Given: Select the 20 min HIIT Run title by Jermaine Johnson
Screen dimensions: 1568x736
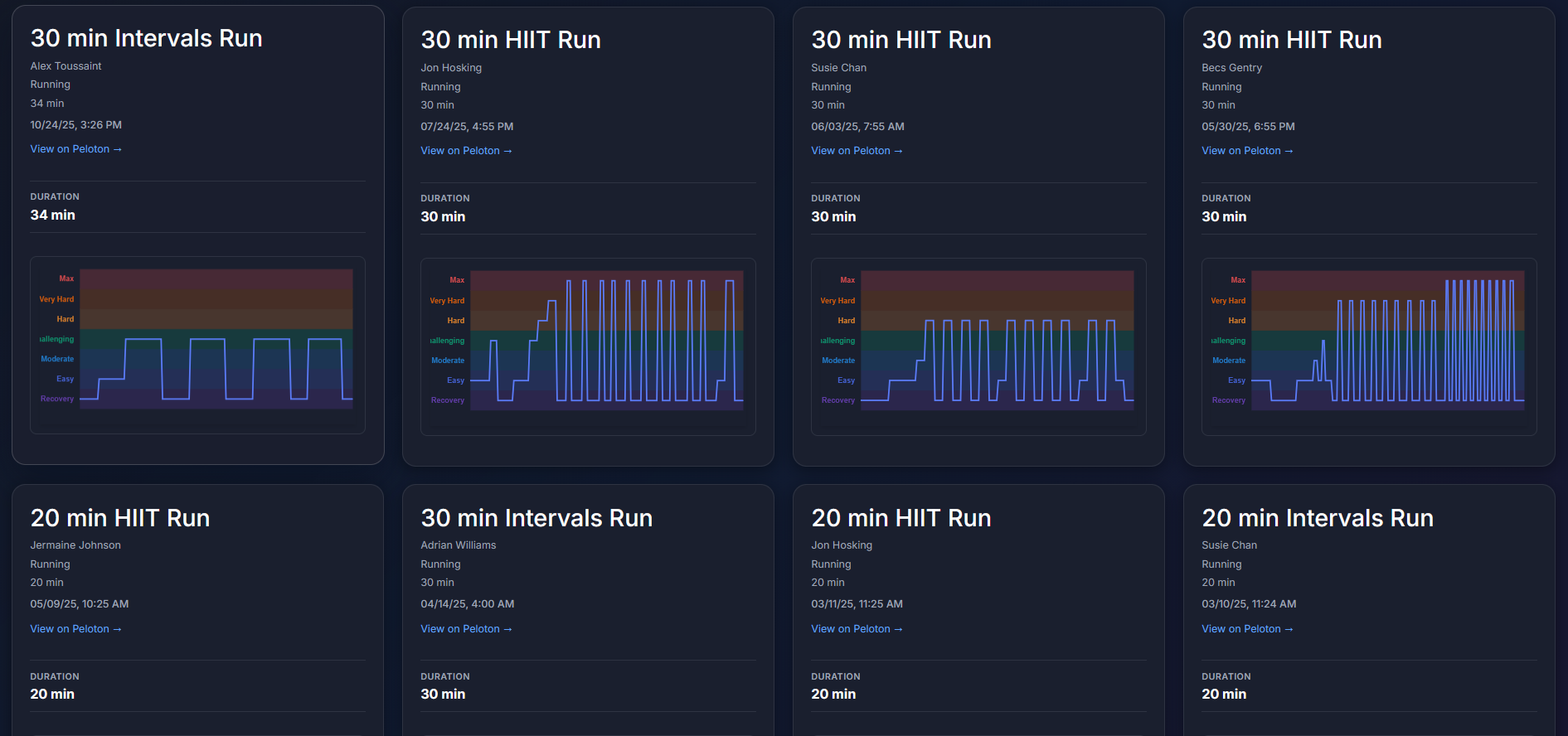Looking at the screenshot, I should pos(120,518).
